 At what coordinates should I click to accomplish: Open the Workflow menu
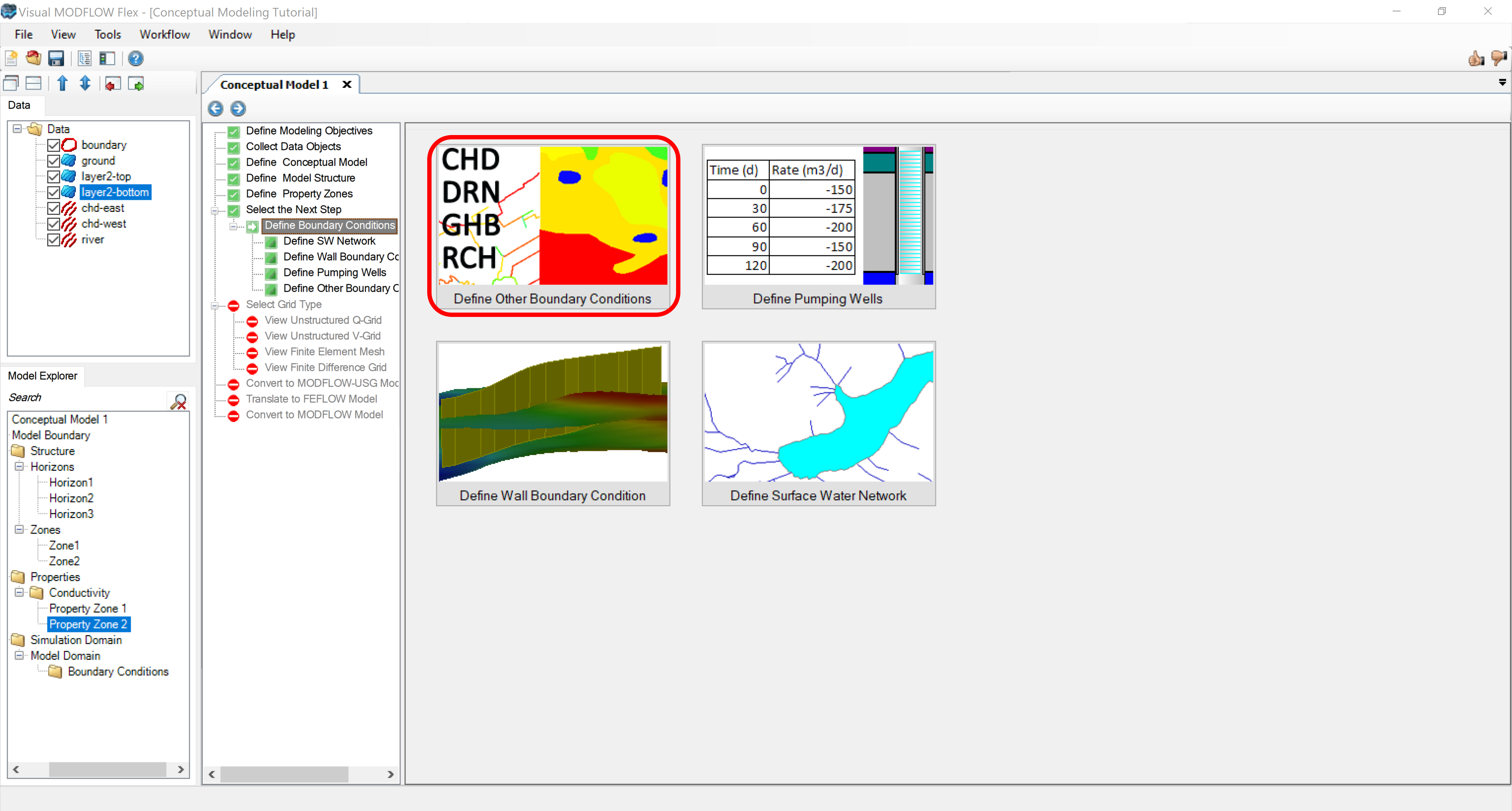tap(164, 34)
